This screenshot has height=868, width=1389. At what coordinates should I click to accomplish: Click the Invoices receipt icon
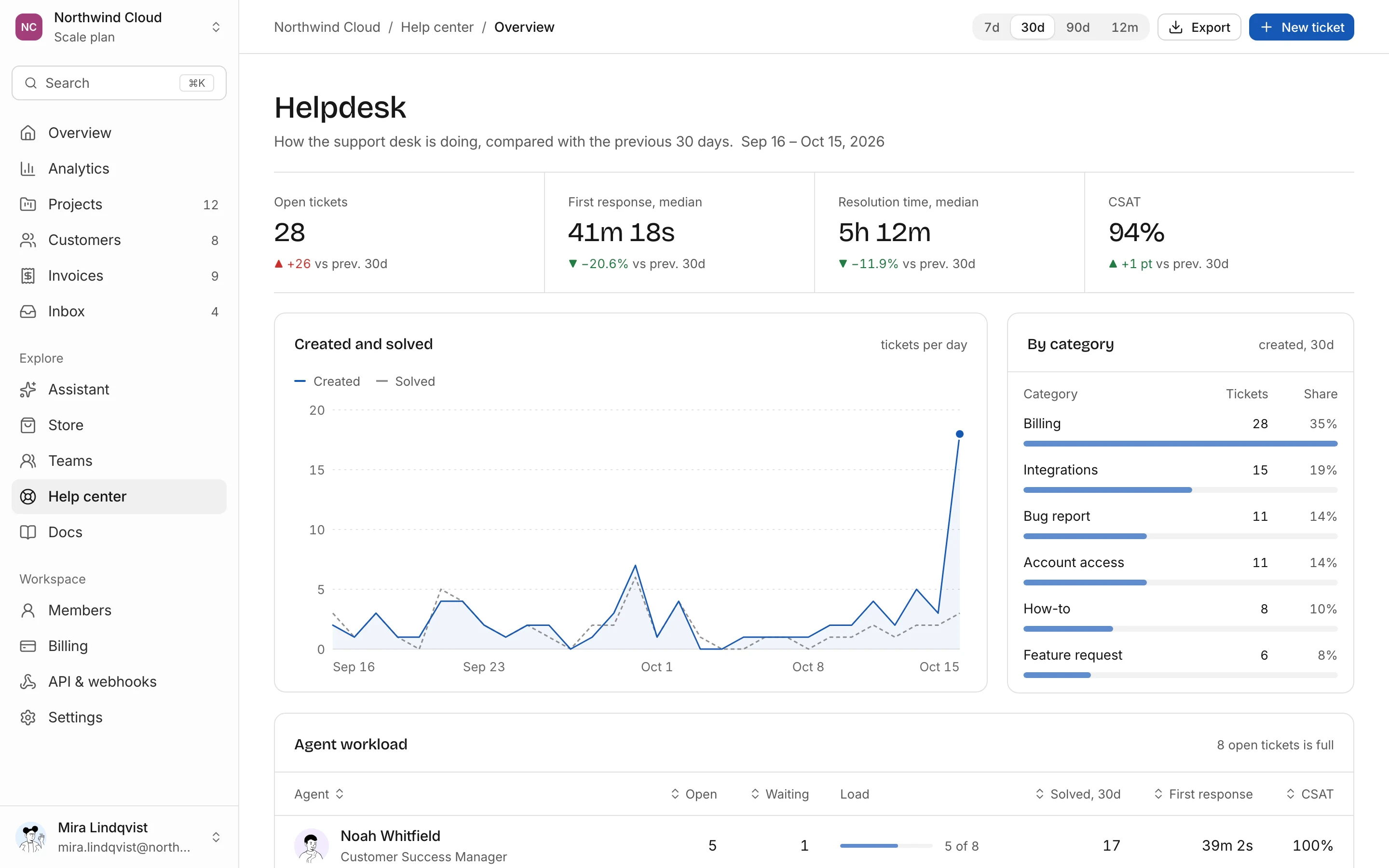27,275
